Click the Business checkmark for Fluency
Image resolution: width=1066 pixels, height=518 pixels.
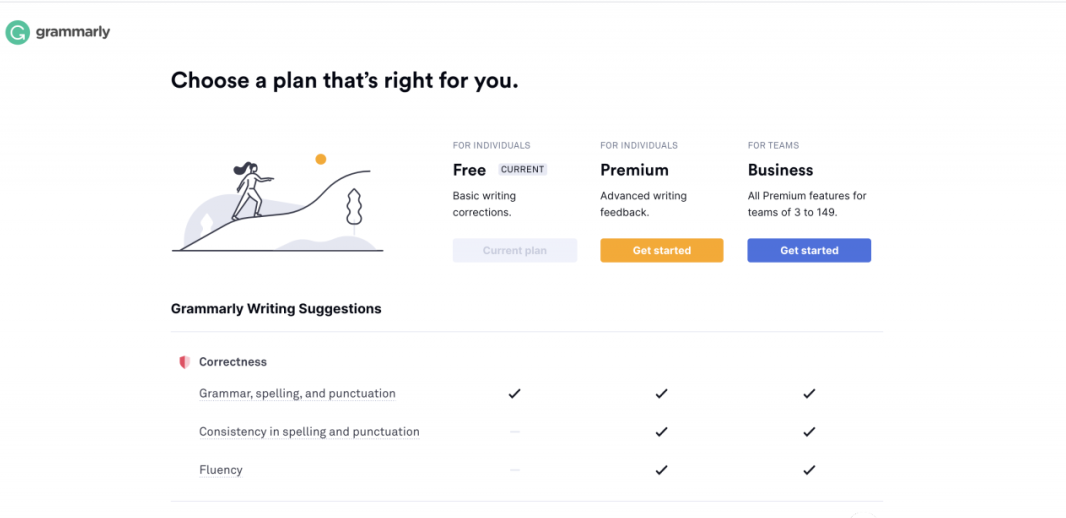pyautogui.click(x=809, y=470)
